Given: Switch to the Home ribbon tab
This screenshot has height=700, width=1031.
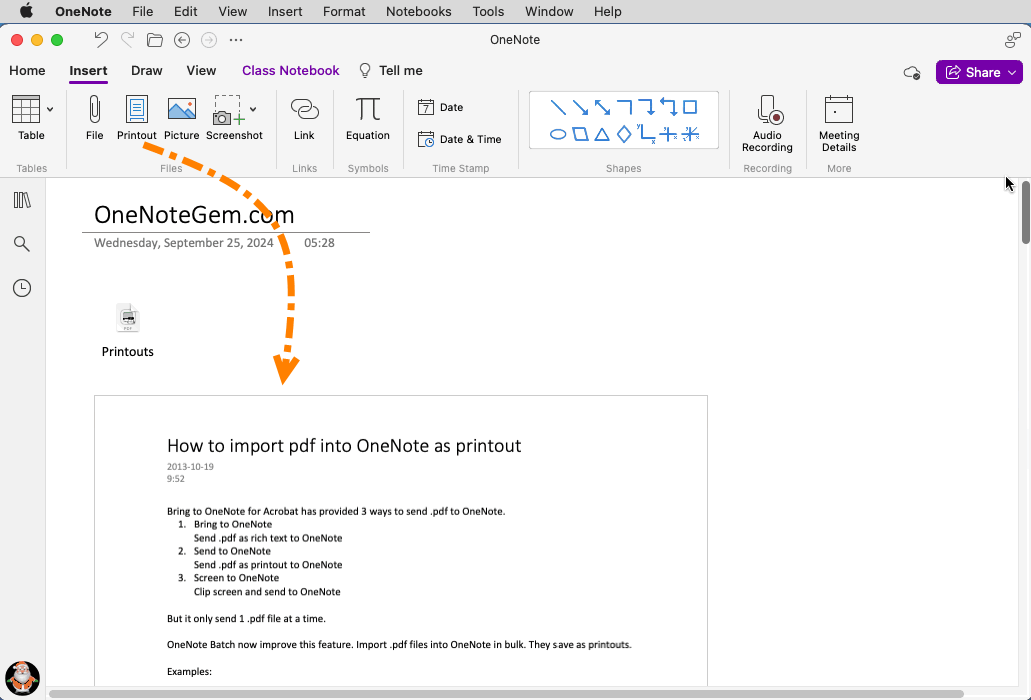Looking at the screenshot, I should click(27, 70).
